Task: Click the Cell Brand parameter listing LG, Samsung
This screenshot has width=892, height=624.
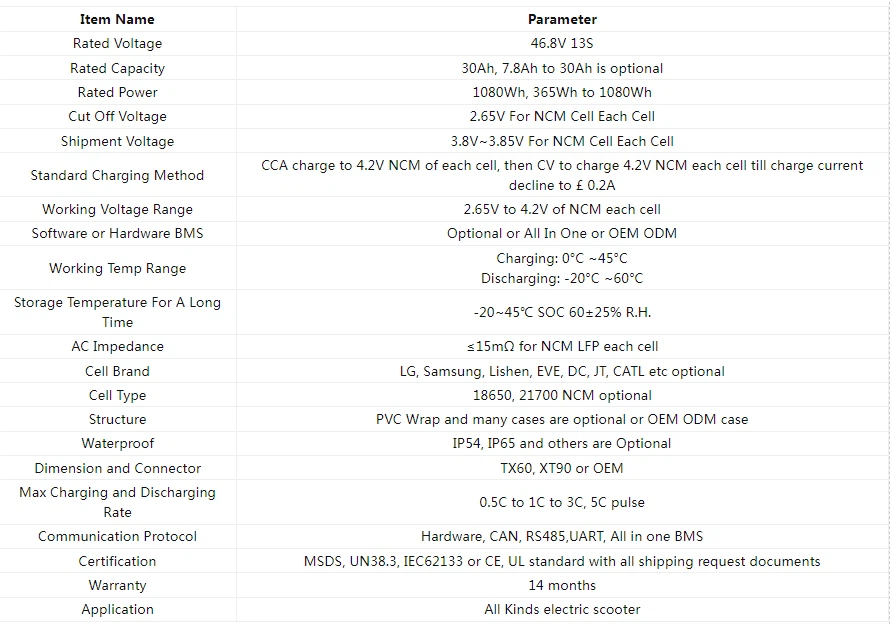Action: click(x=562, y=371)
